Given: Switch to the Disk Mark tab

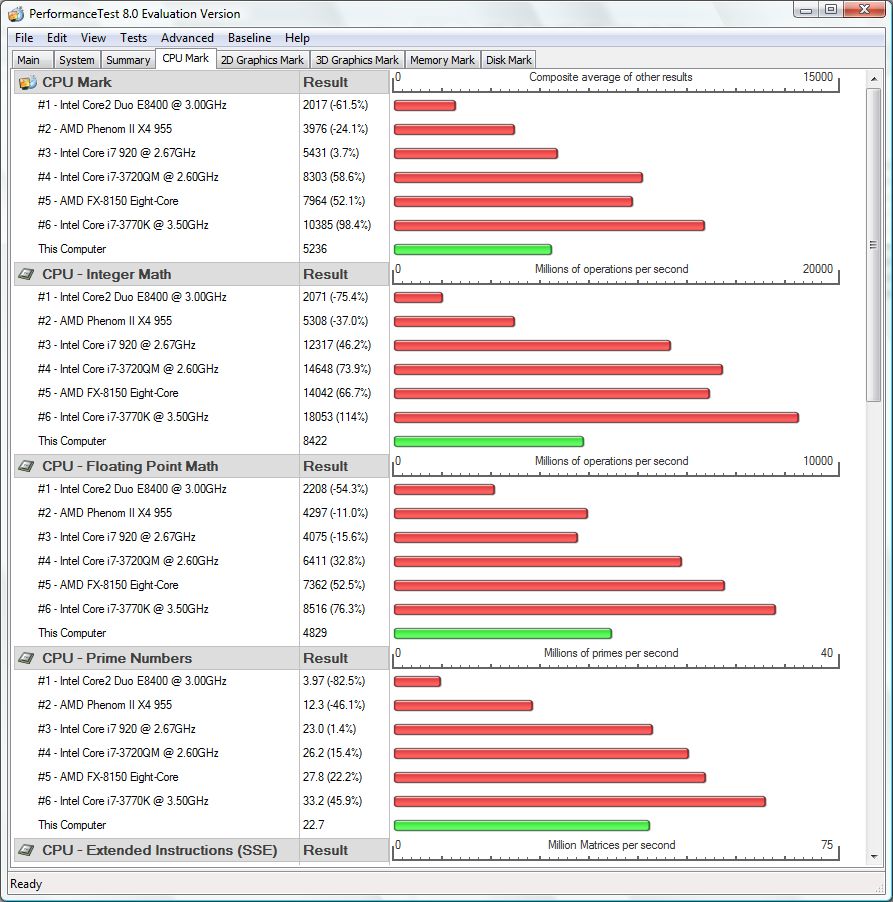Looking at the screenshot, I should (509, 60).
